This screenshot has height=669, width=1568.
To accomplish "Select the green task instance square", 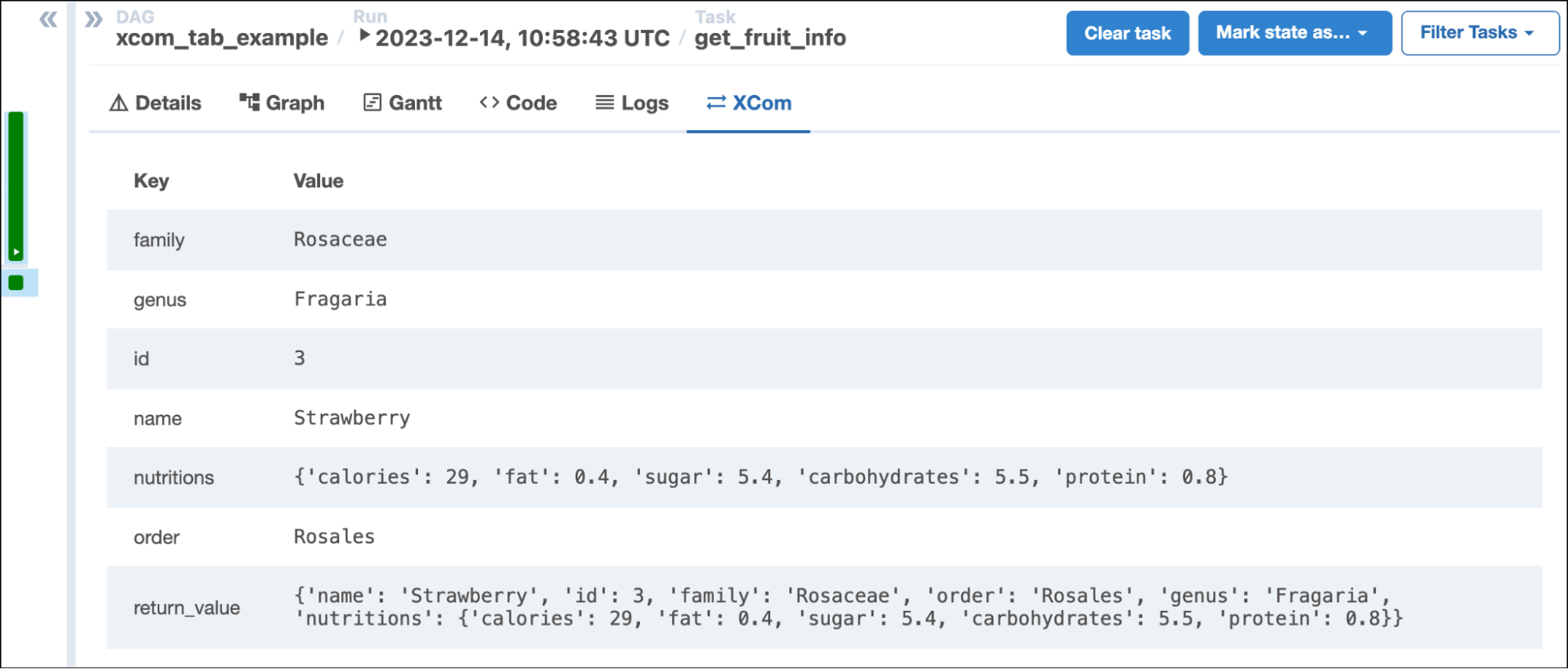I will 16,283.
